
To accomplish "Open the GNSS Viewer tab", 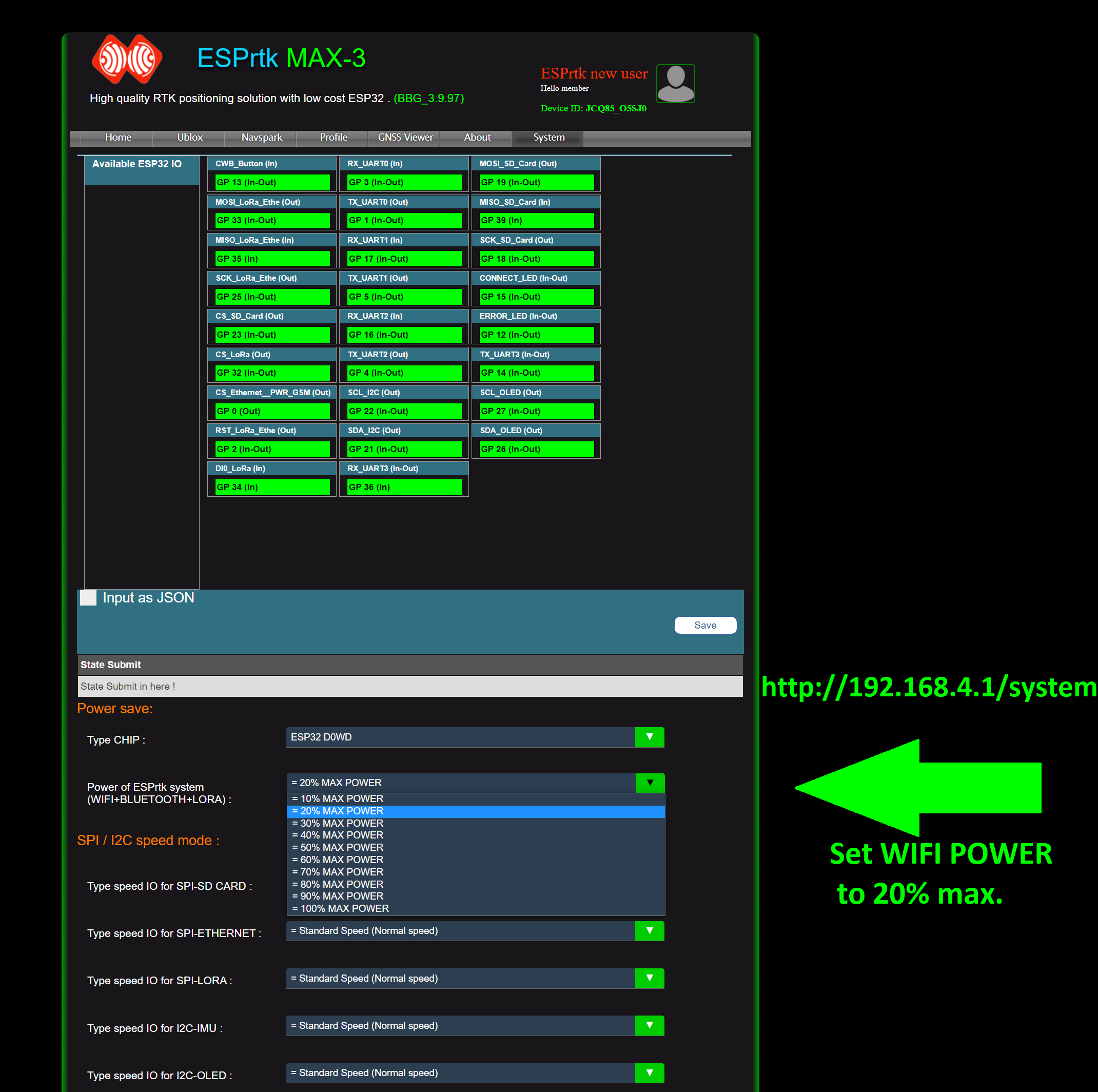I will (x=405, y=138).
